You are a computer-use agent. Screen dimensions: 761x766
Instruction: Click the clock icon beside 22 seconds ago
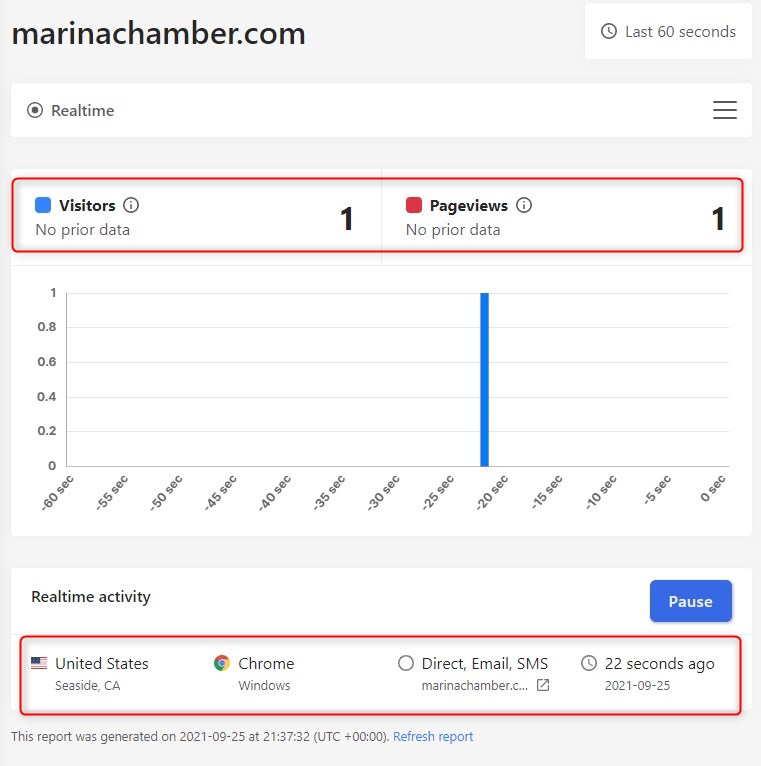(x=589, y=663)
